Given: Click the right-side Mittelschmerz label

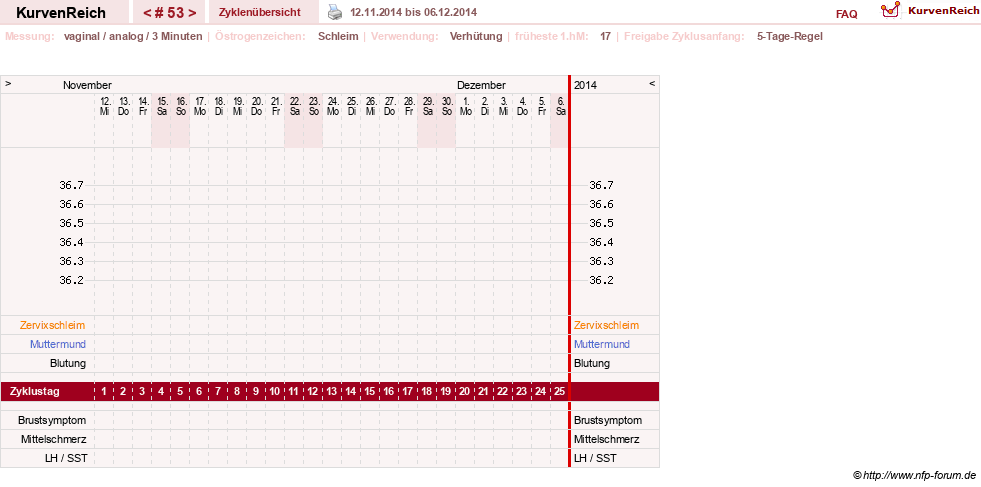Looking at the screenshot, I should point(606,439).
